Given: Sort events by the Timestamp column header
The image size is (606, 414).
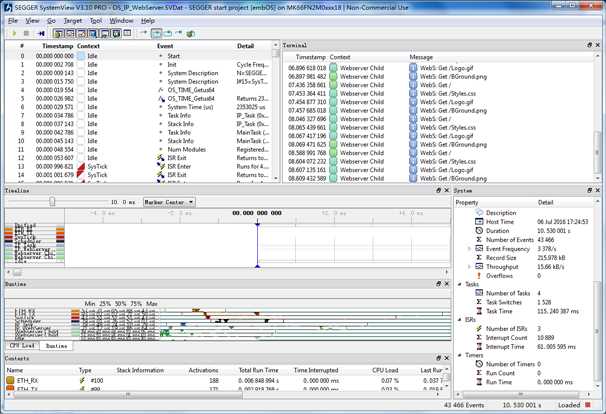Looking at the screenshot, I should pos(58,46).
